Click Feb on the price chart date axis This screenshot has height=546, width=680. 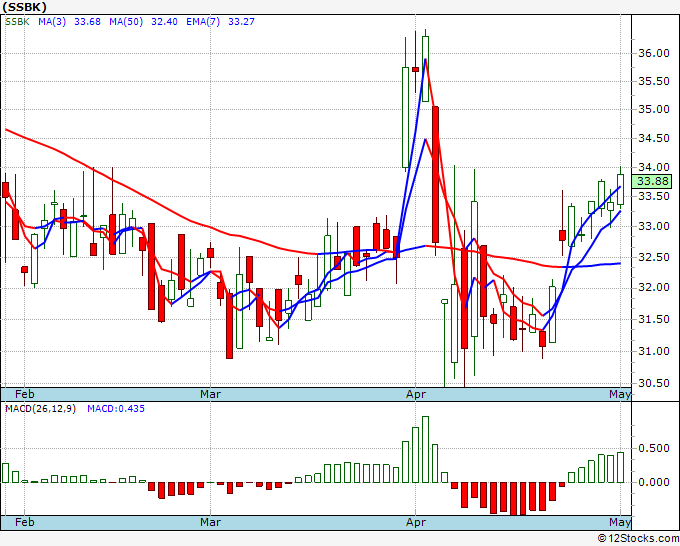point(24,394)
